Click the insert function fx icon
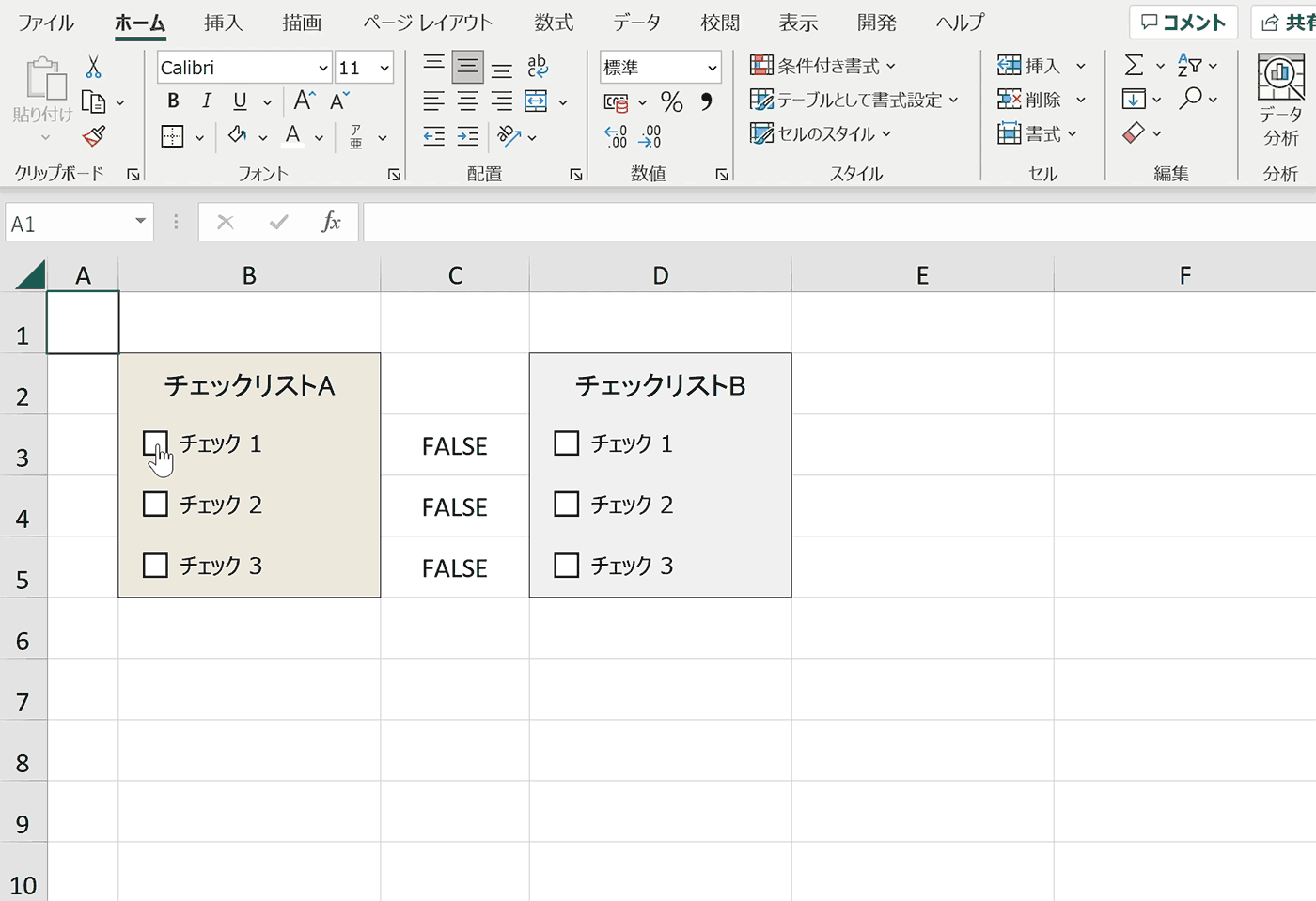 click(x=331, y=223)
